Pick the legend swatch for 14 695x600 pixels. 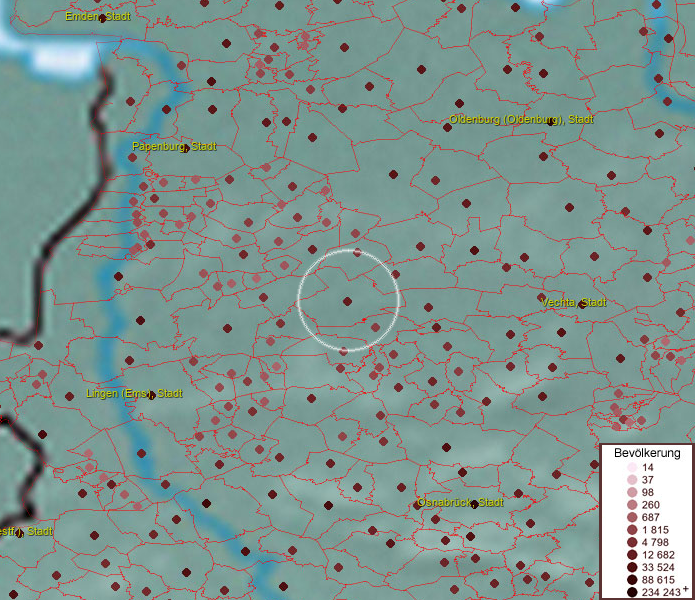(x=632, y=467)
